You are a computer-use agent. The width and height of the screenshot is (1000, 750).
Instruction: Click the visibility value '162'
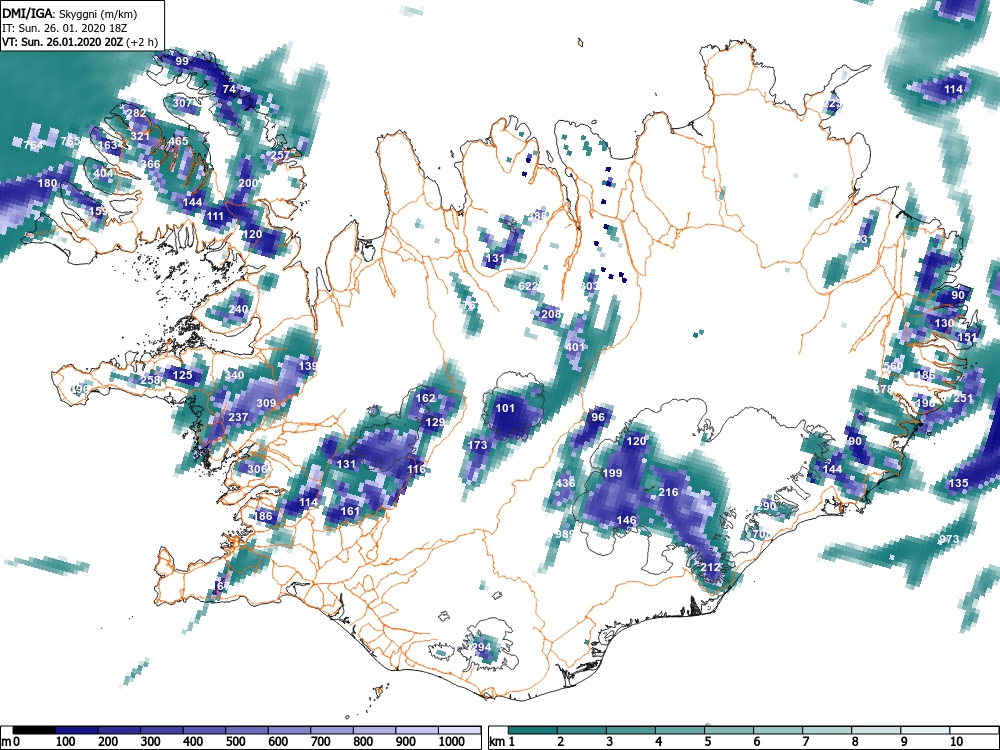[x=425, y=398]
